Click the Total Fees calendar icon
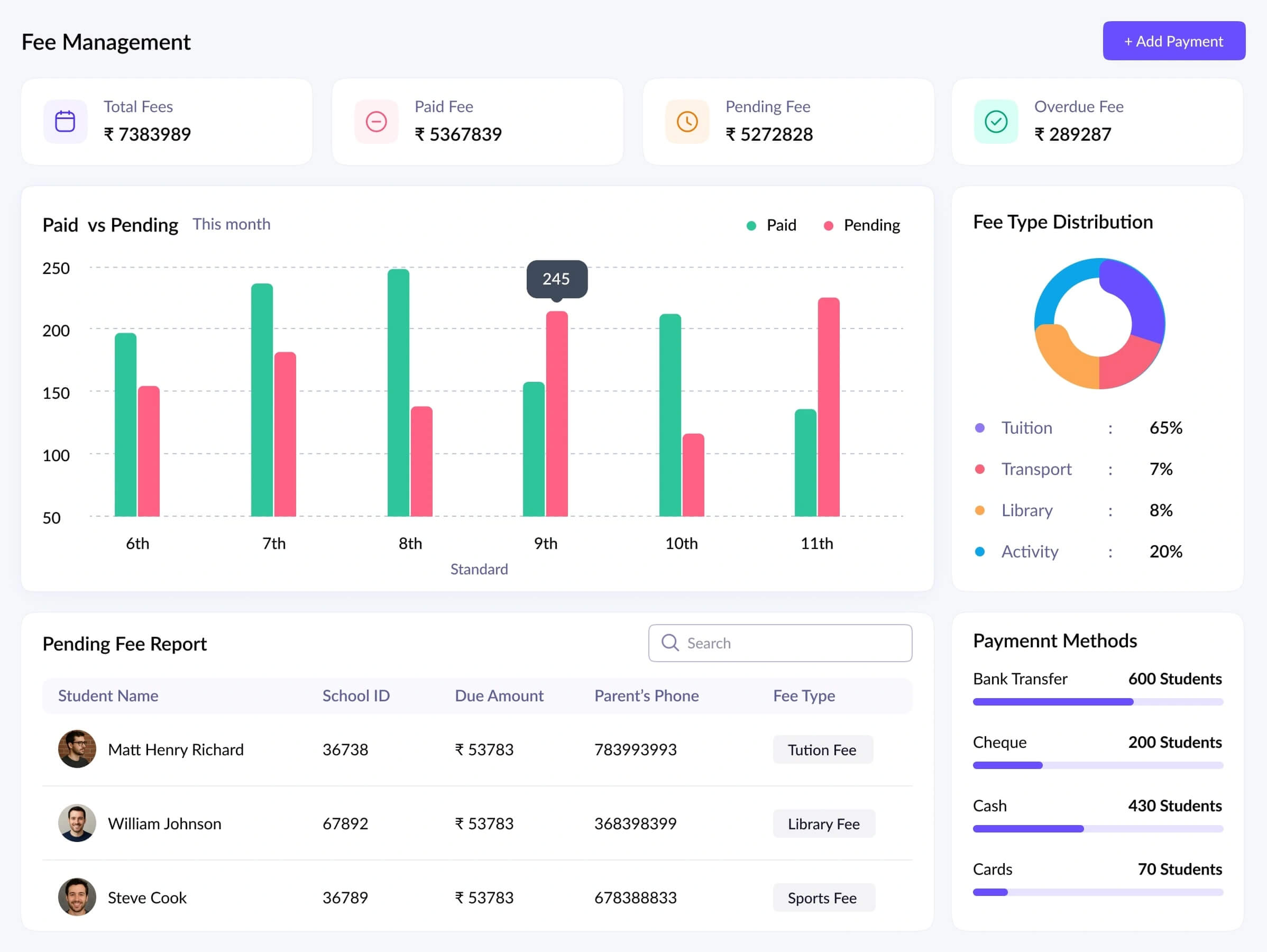1267x952 pixels. [x=65, y=122]
